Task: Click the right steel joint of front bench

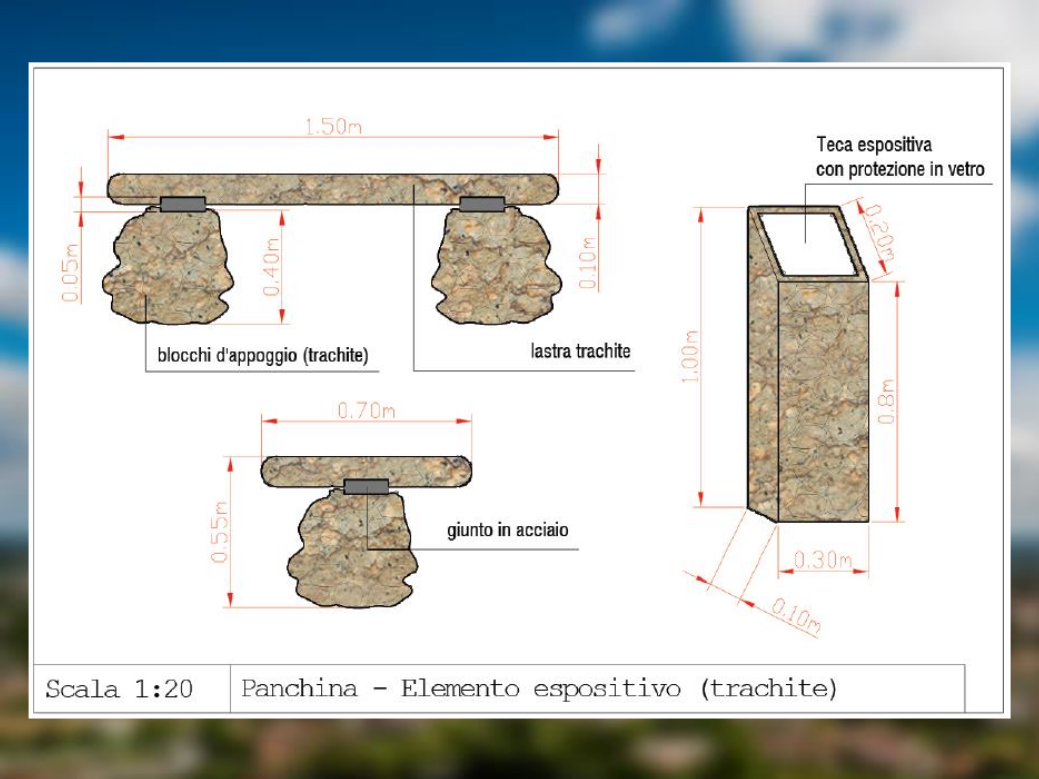Action: 482,204
